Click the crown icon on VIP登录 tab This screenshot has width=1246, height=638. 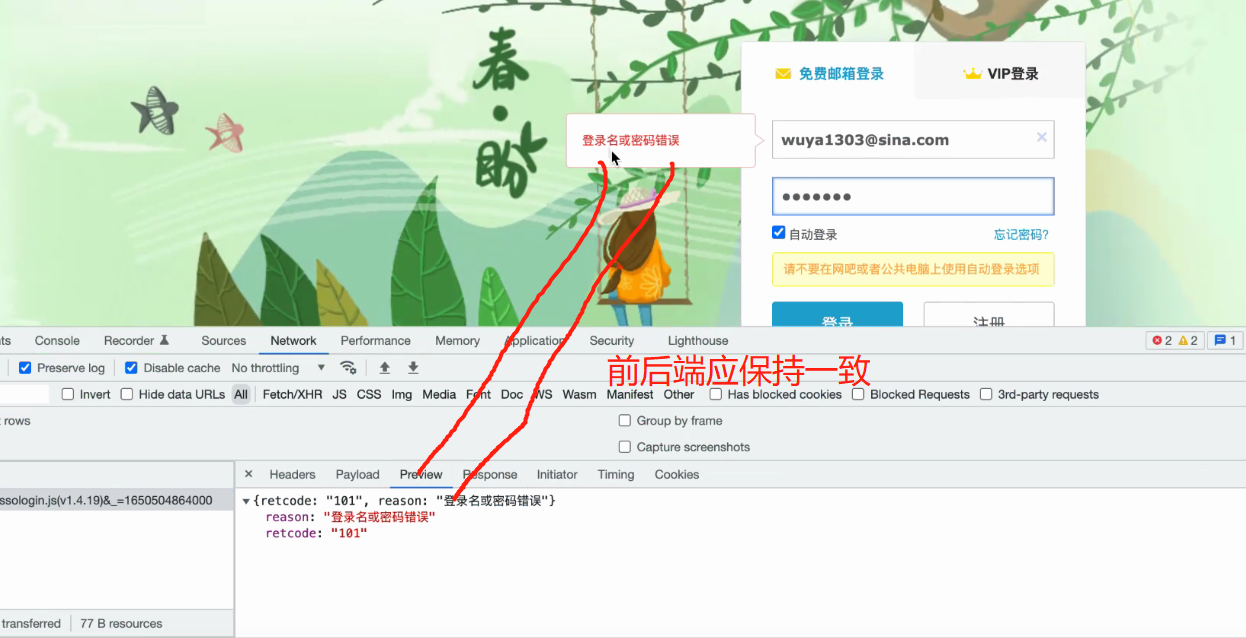[x=972, y=74]
